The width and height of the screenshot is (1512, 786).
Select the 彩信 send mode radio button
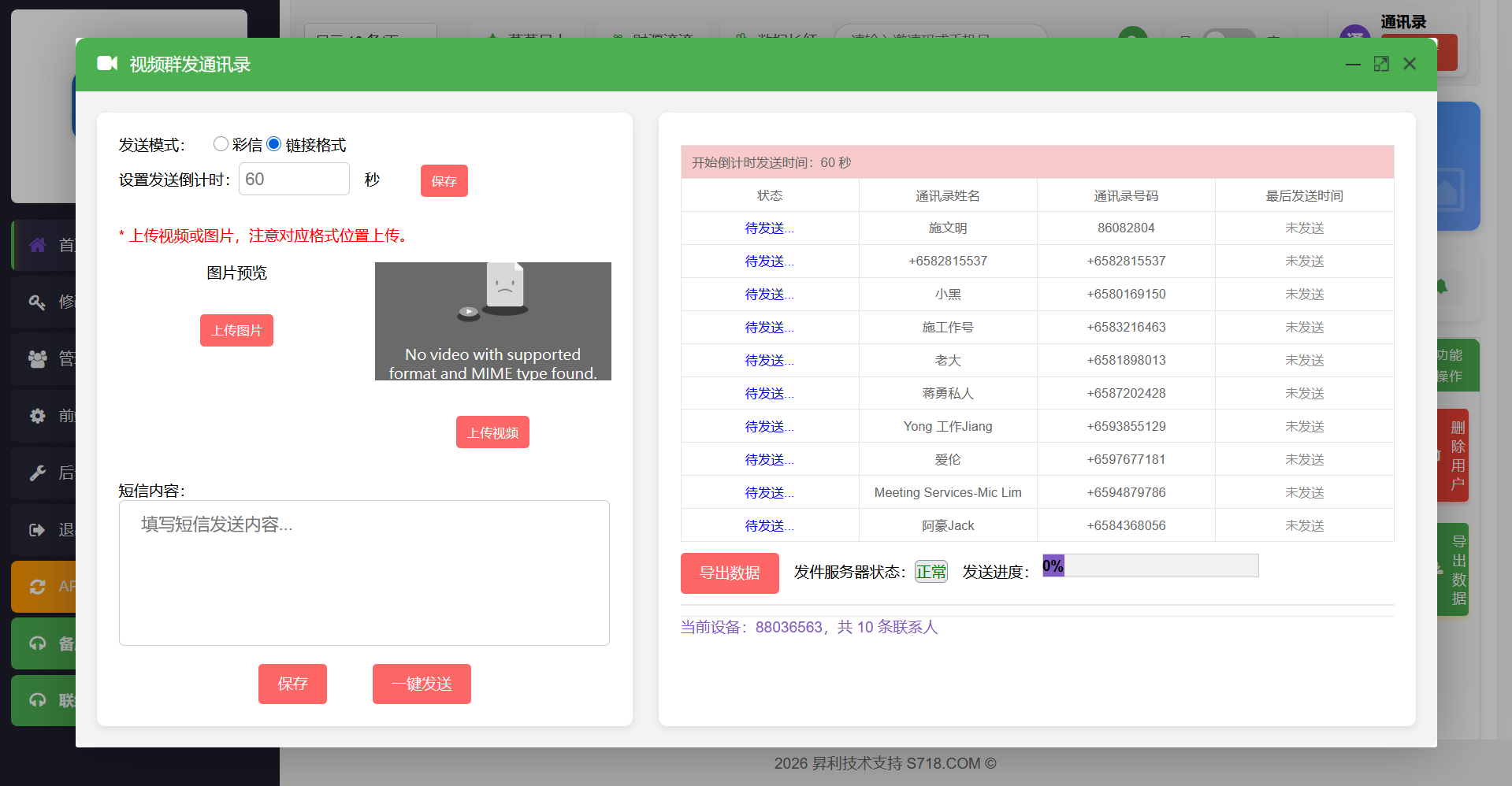pos(221,144)
